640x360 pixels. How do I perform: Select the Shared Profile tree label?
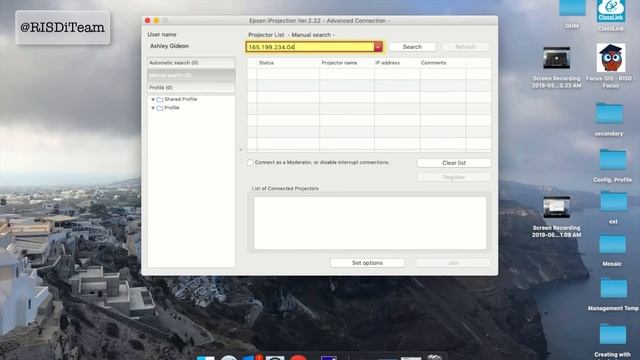(x=181, y=99)
